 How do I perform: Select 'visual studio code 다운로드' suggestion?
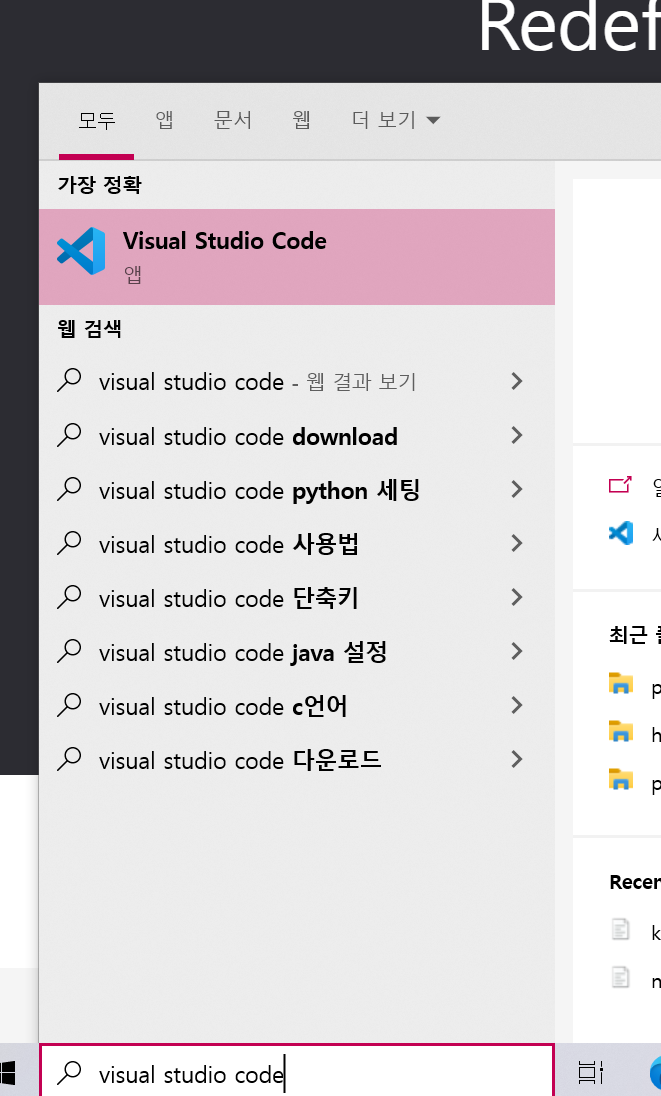click(297, 760)
